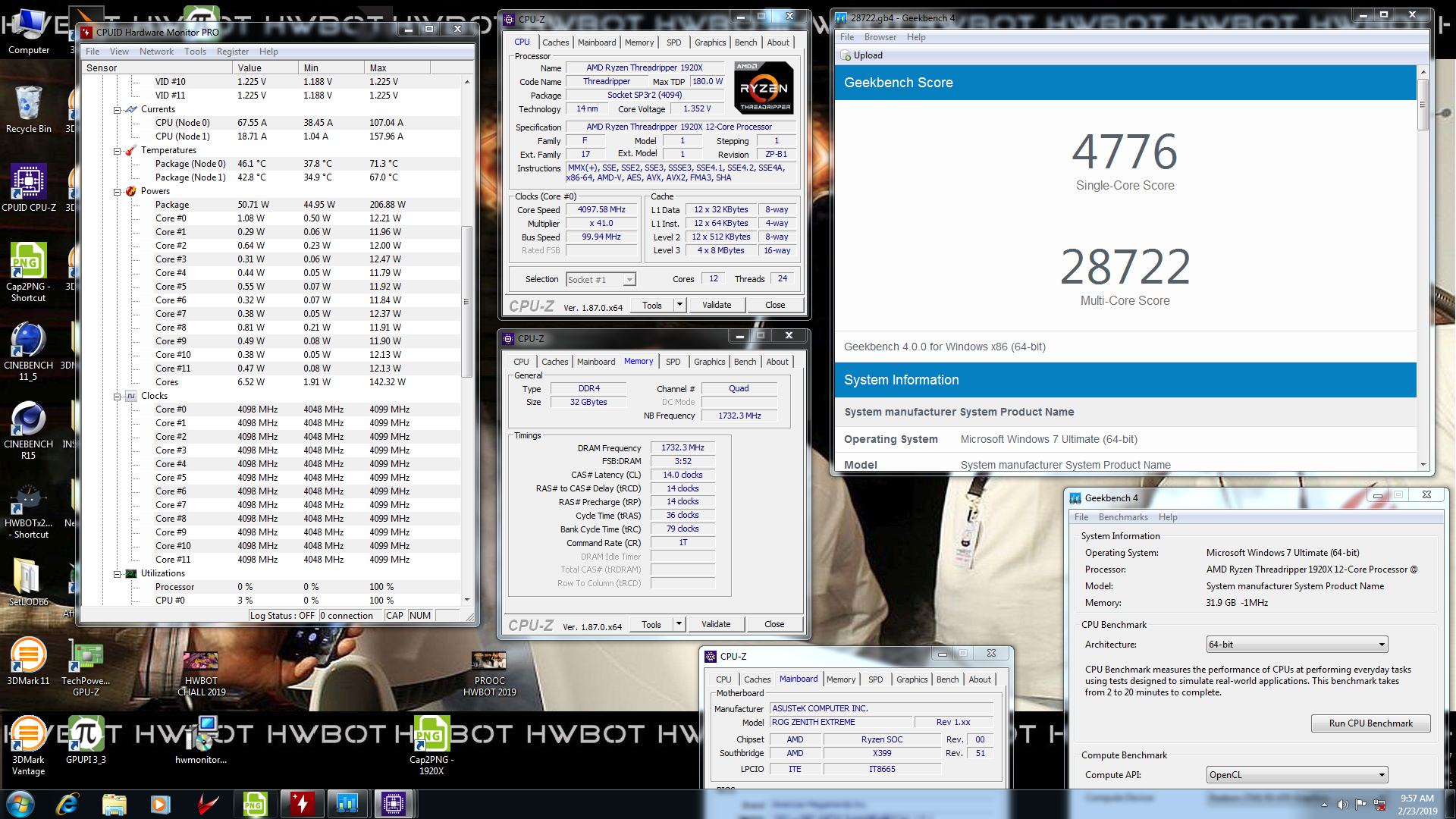This screenshot has width=1456, height=819.
Task: Click the HWMonitor scroll down arrow
Action: (x=466, y=600)
